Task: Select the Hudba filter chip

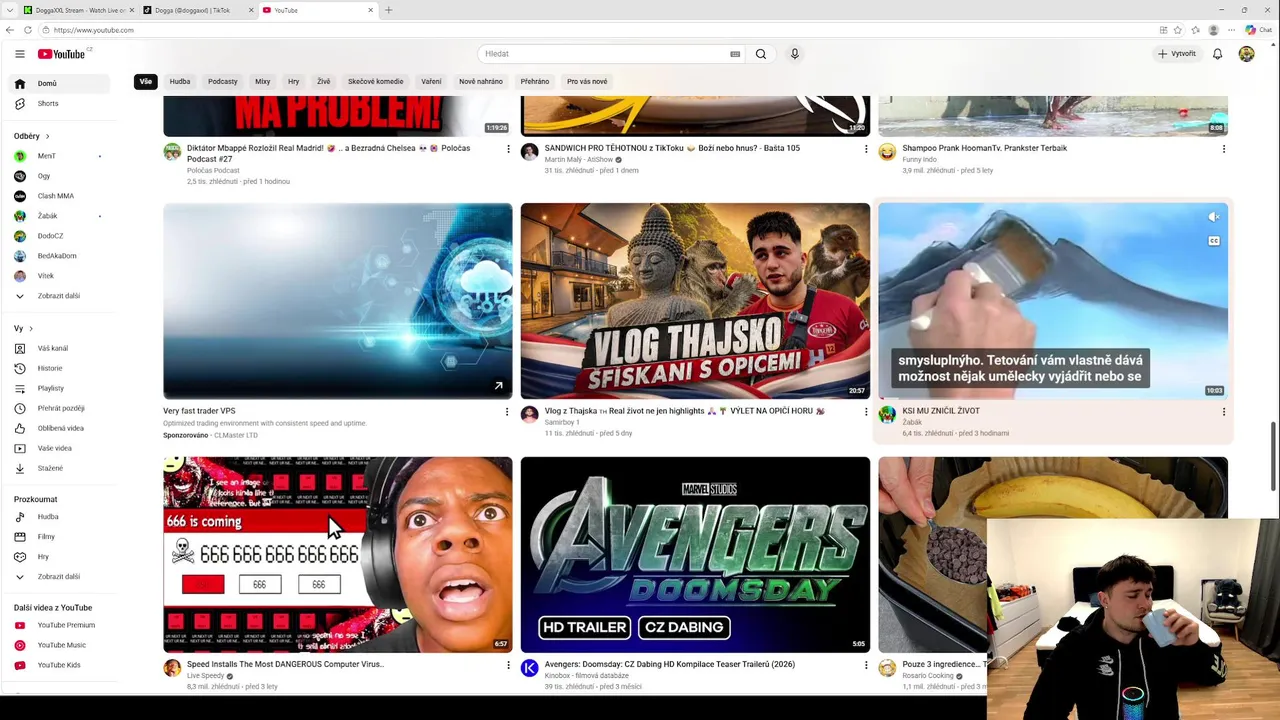Action: coord(180,82)
